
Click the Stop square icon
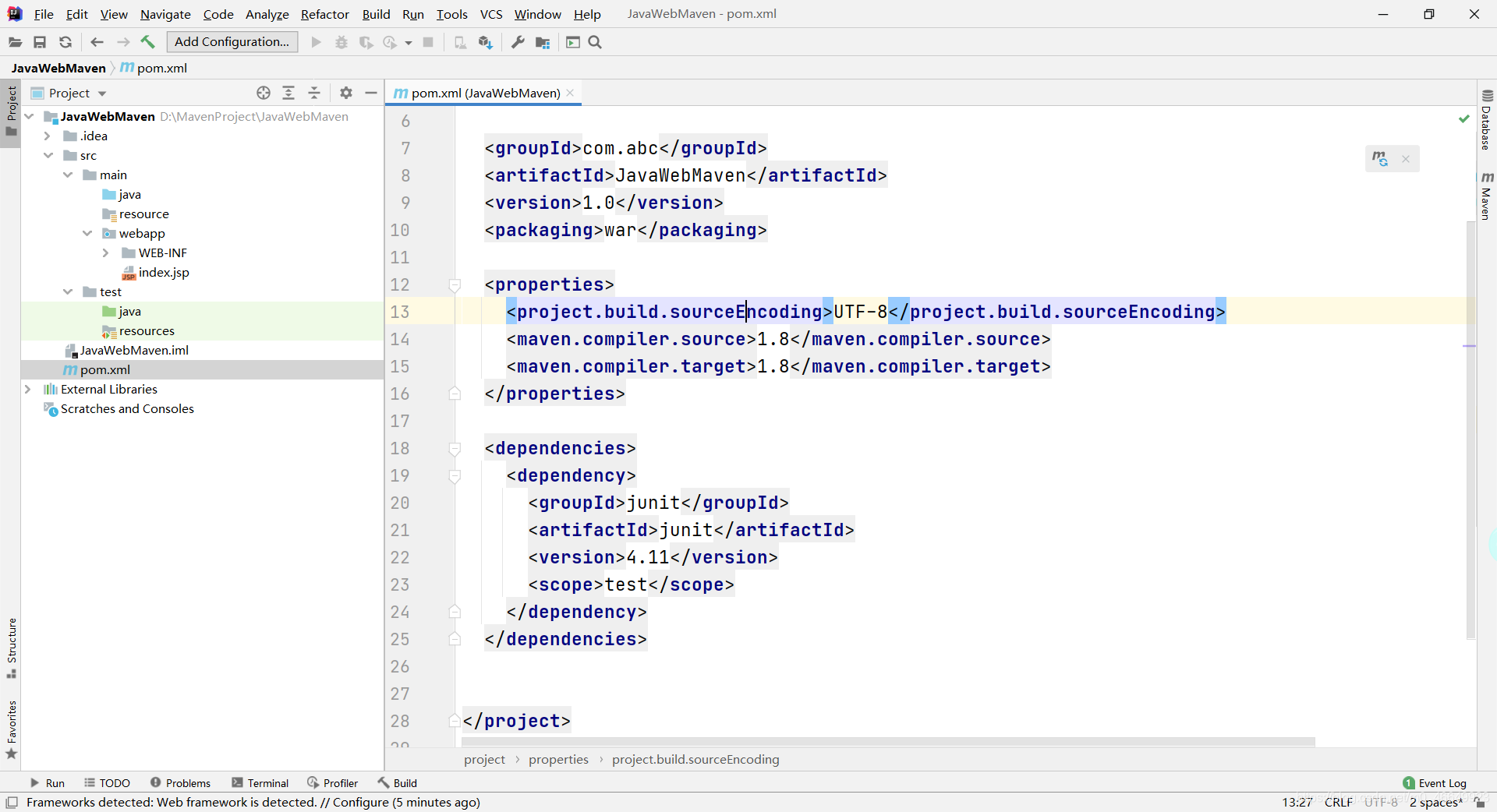click(x=428, y=42)
